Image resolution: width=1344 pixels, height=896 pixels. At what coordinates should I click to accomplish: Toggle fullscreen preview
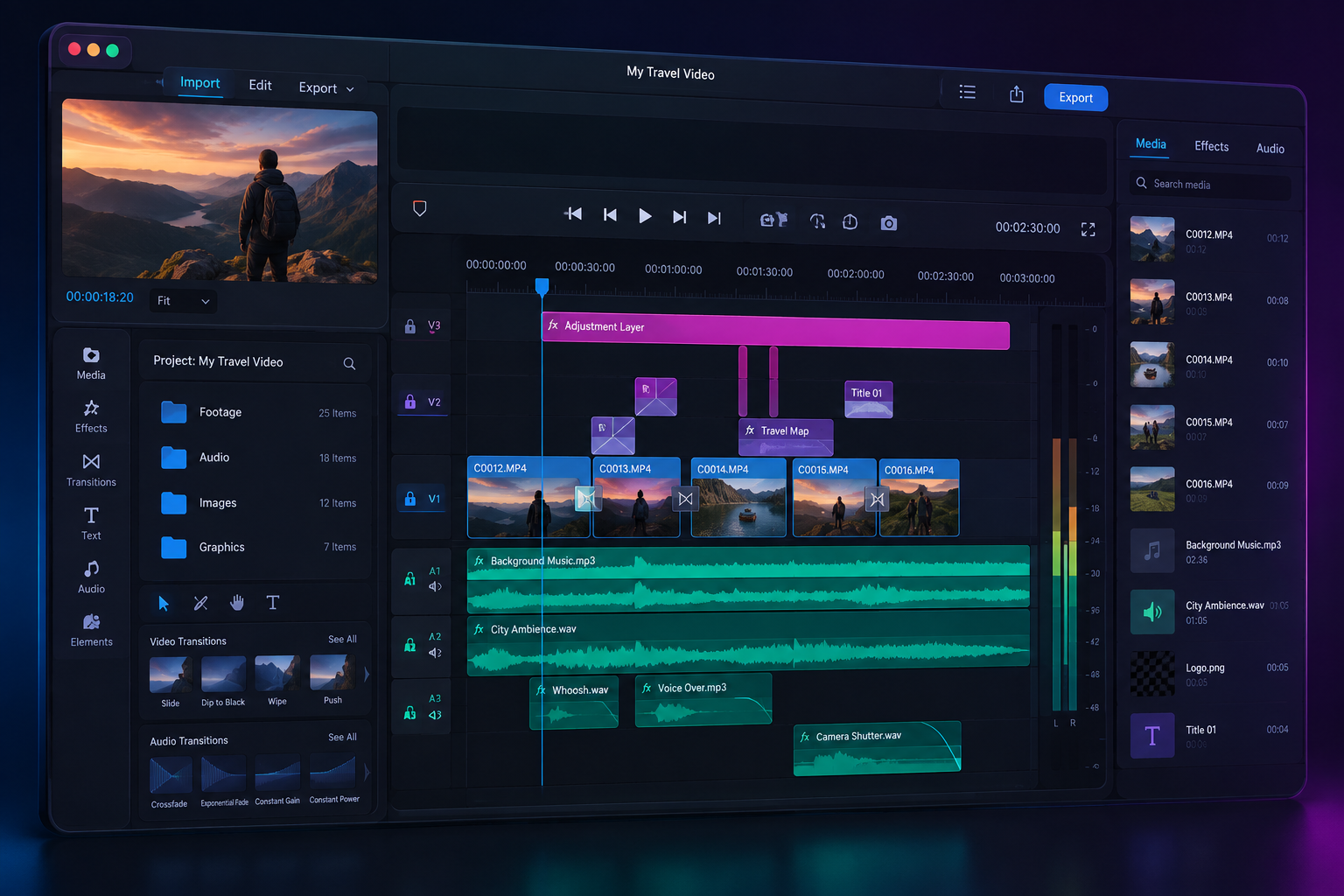[1088, 229]
